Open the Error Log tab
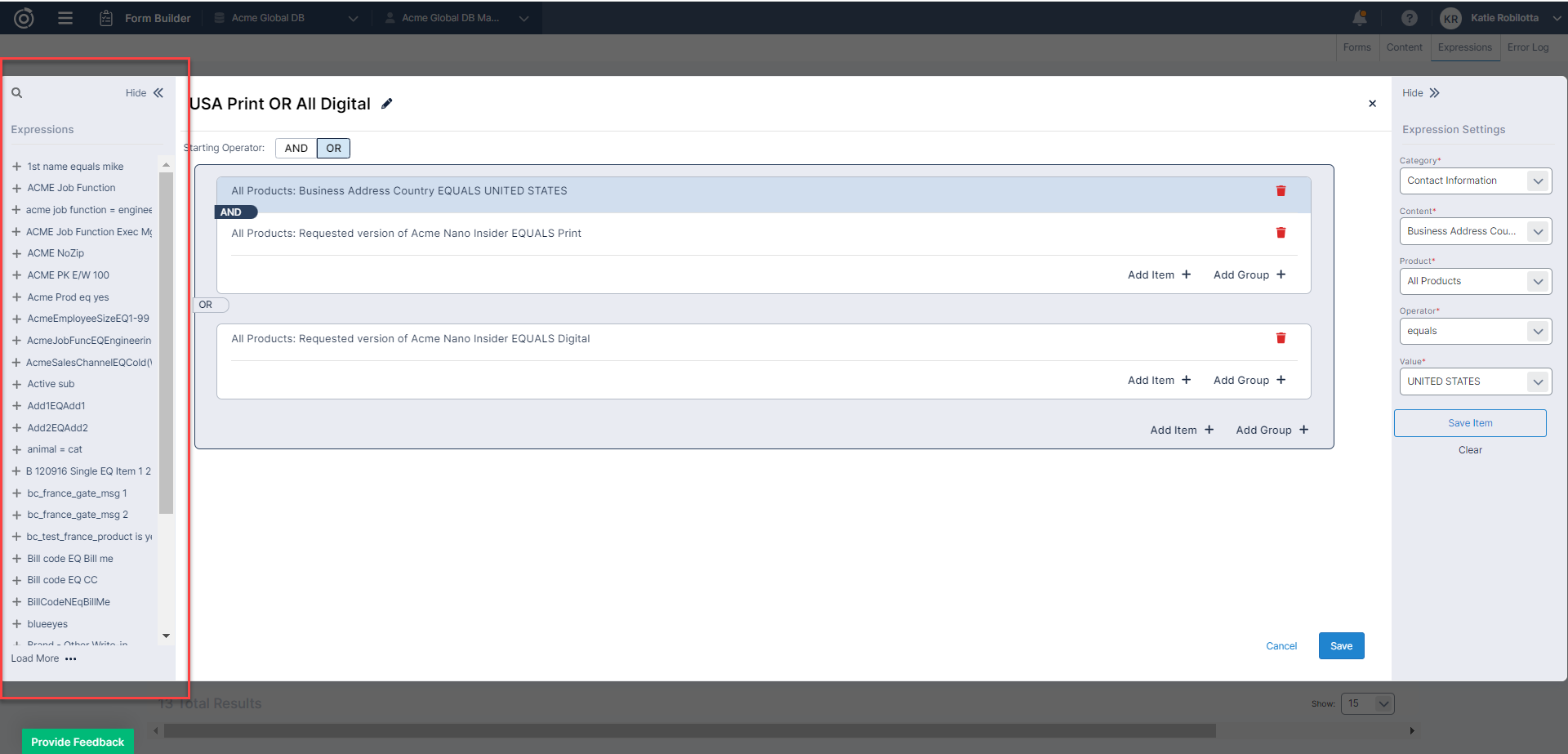 1527,47
